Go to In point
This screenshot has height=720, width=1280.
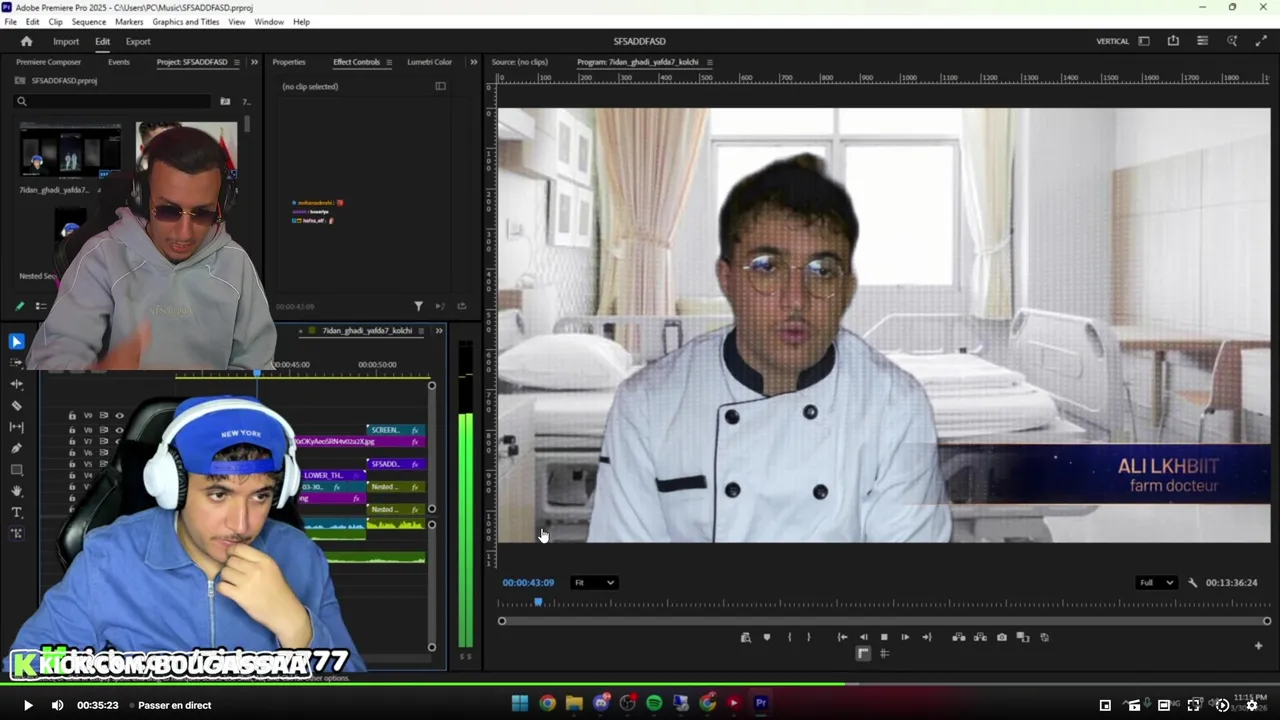(x=842, y=637)
